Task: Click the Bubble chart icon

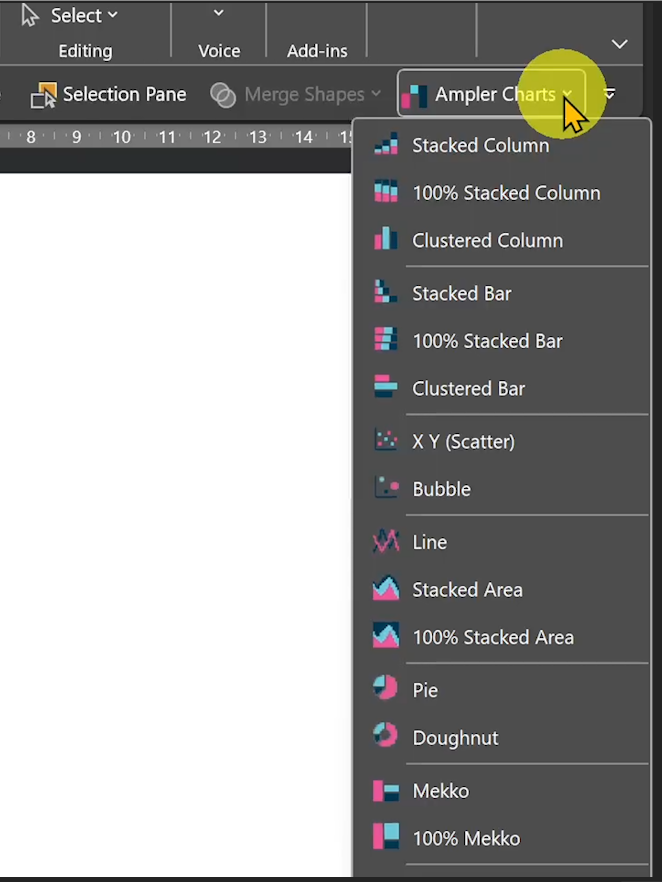Action: [386, 488]
